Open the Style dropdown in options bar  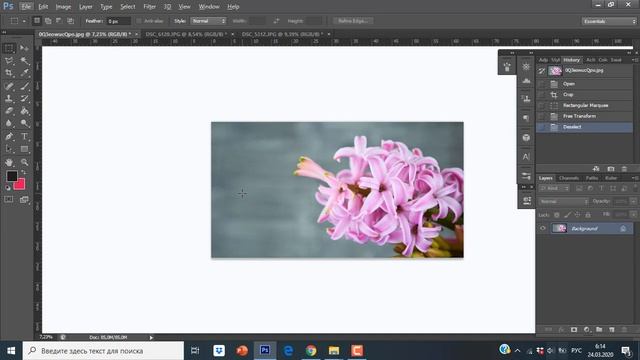click(x=208, y=21)
